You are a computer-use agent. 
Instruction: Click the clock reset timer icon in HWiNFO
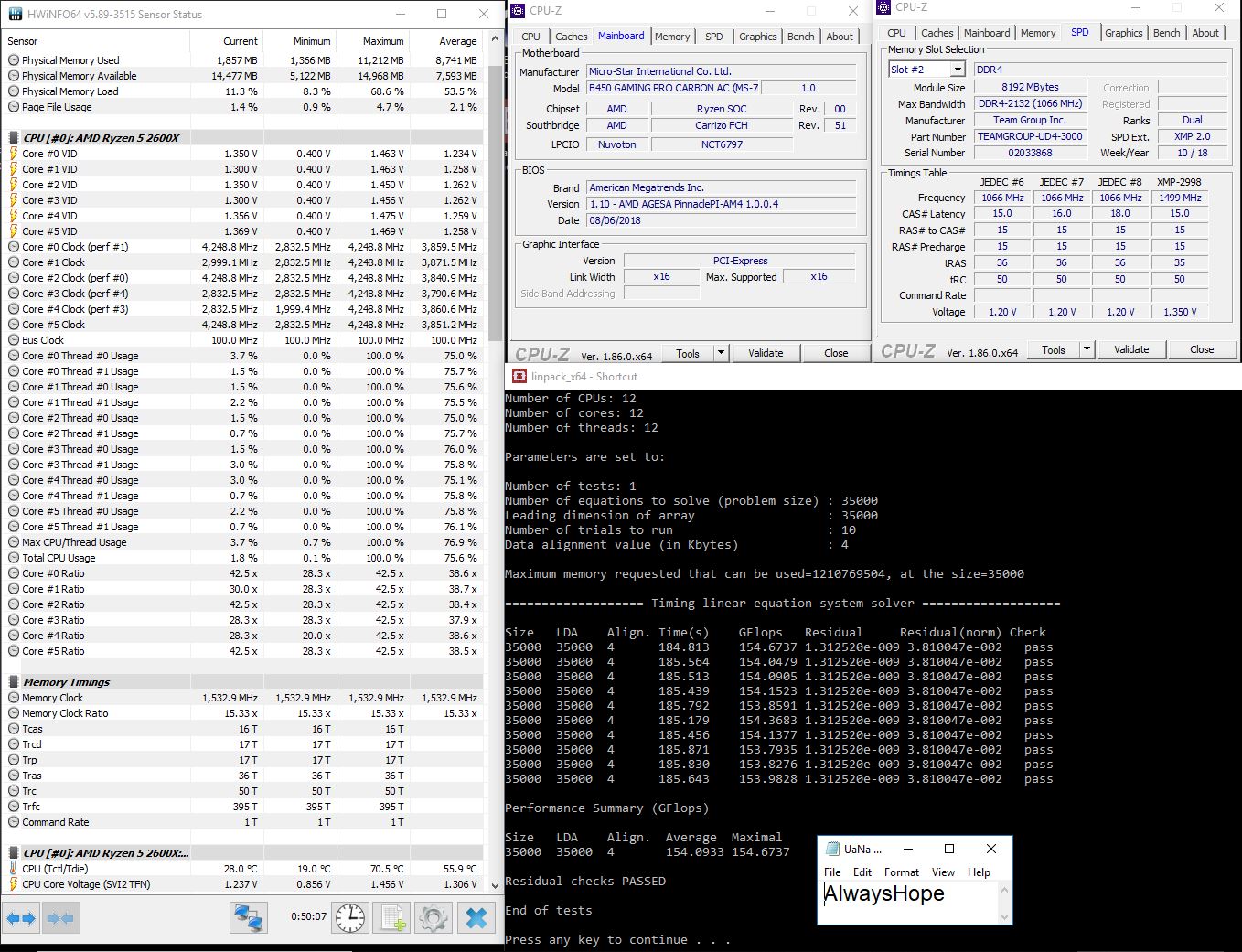[x=350, y=917]
